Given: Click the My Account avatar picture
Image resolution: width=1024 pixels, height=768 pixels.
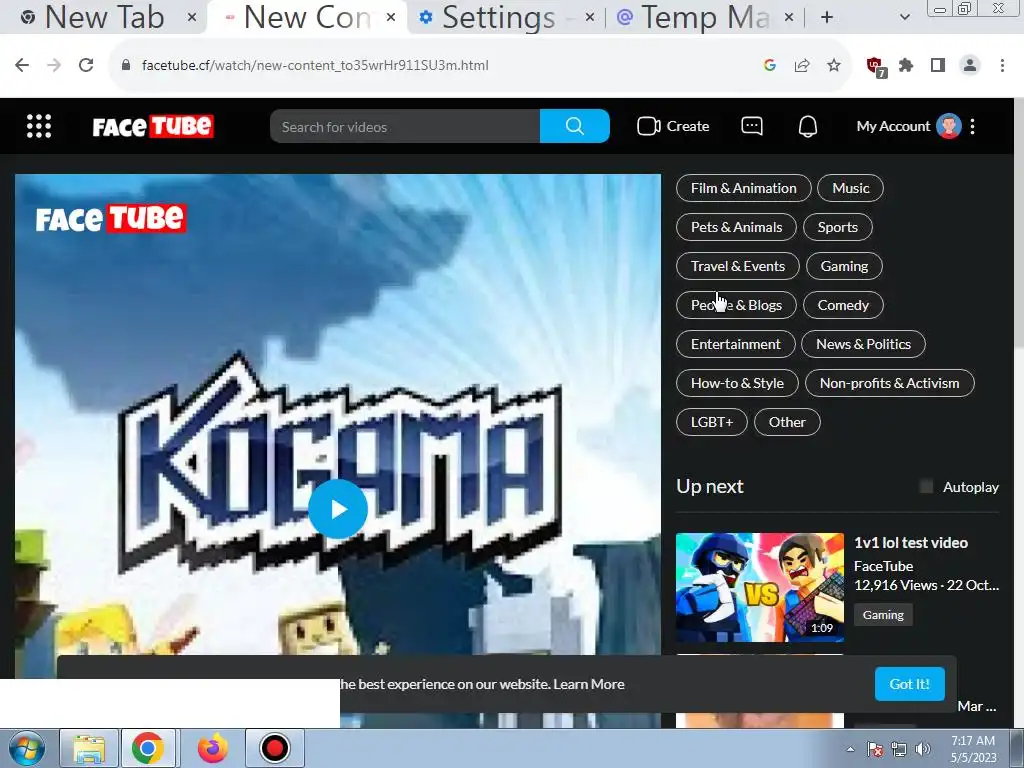Looking at the screenshot, I should pos(948,126).
